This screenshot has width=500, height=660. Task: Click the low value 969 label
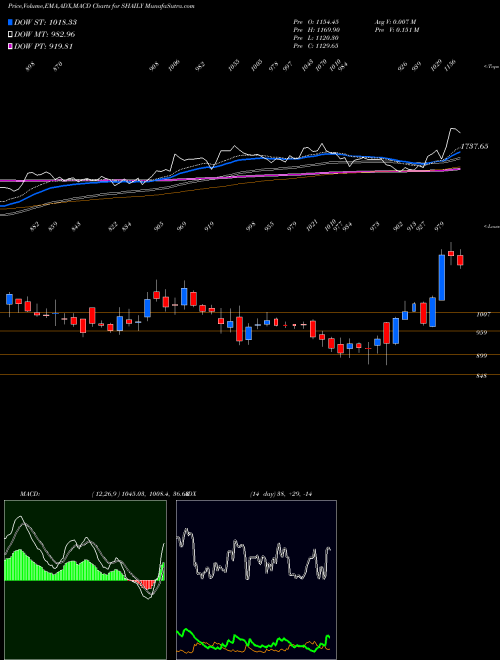click(x=181, y=226)
